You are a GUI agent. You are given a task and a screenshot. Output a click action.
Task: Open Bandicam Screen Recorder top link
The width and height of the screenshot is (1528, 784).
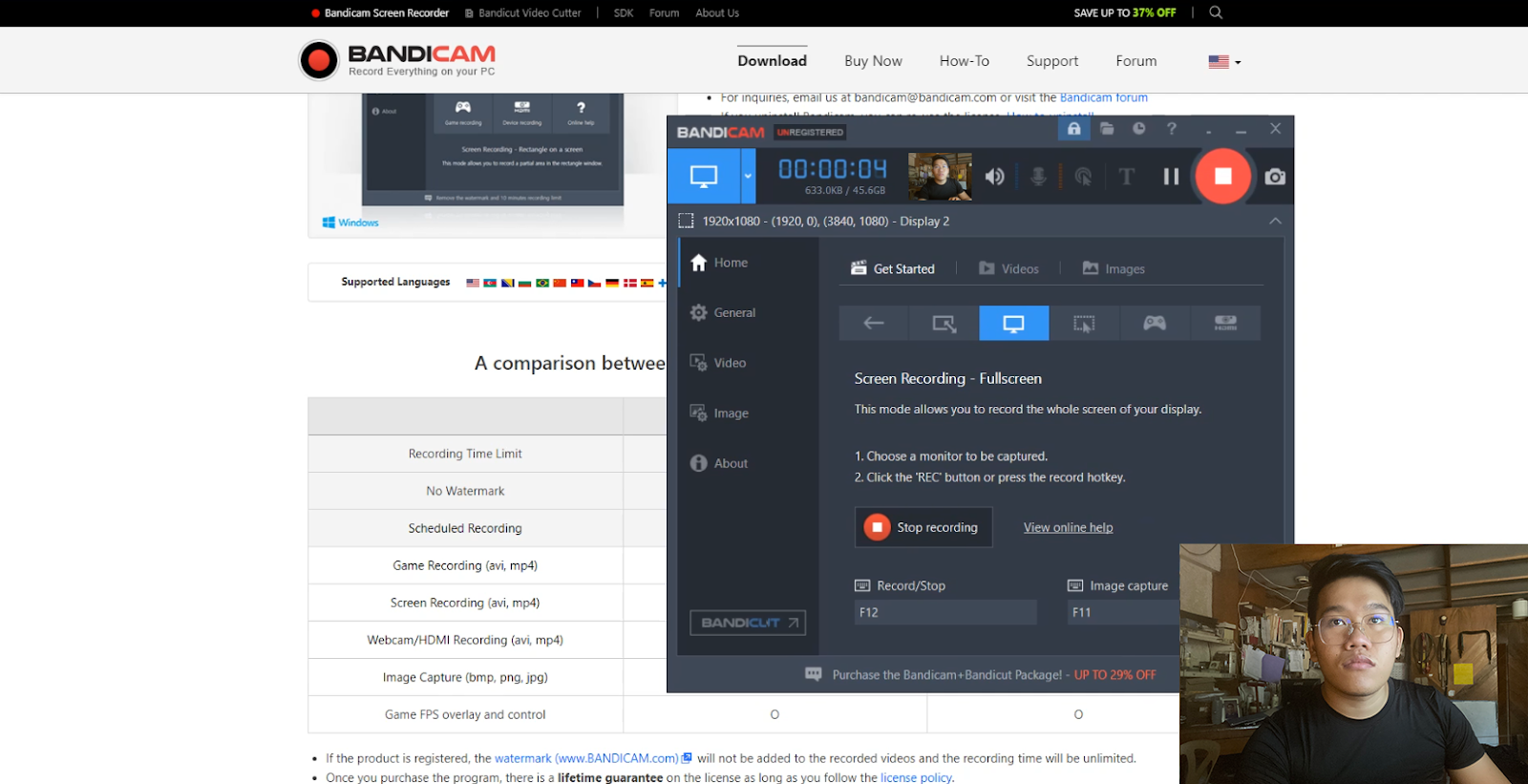pyautogui.click(x=380, y=12)
